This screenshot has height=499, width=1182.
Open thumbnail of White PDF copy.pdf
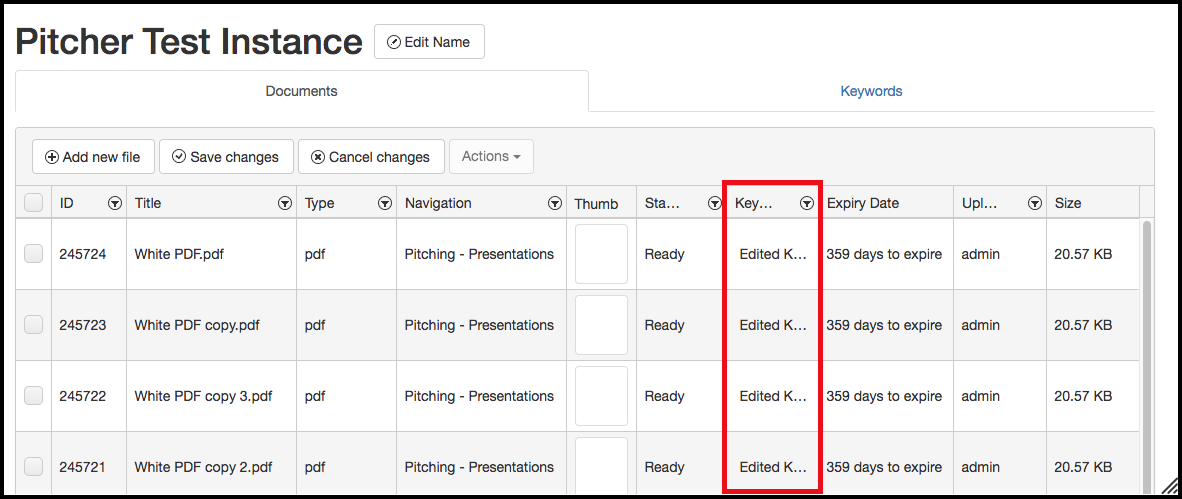(x=601, y=325)
